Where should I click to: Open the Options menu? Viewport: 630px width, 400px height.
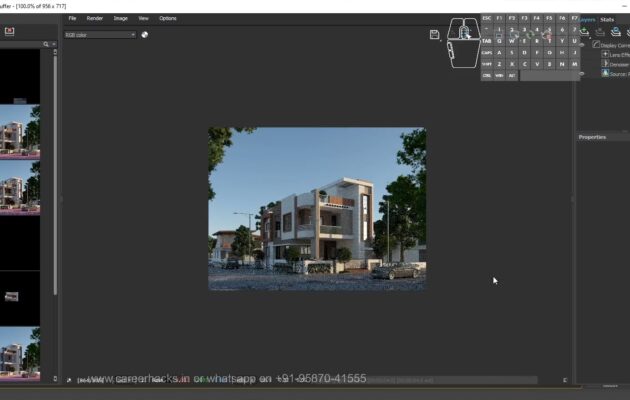click(x=168, y=18)
